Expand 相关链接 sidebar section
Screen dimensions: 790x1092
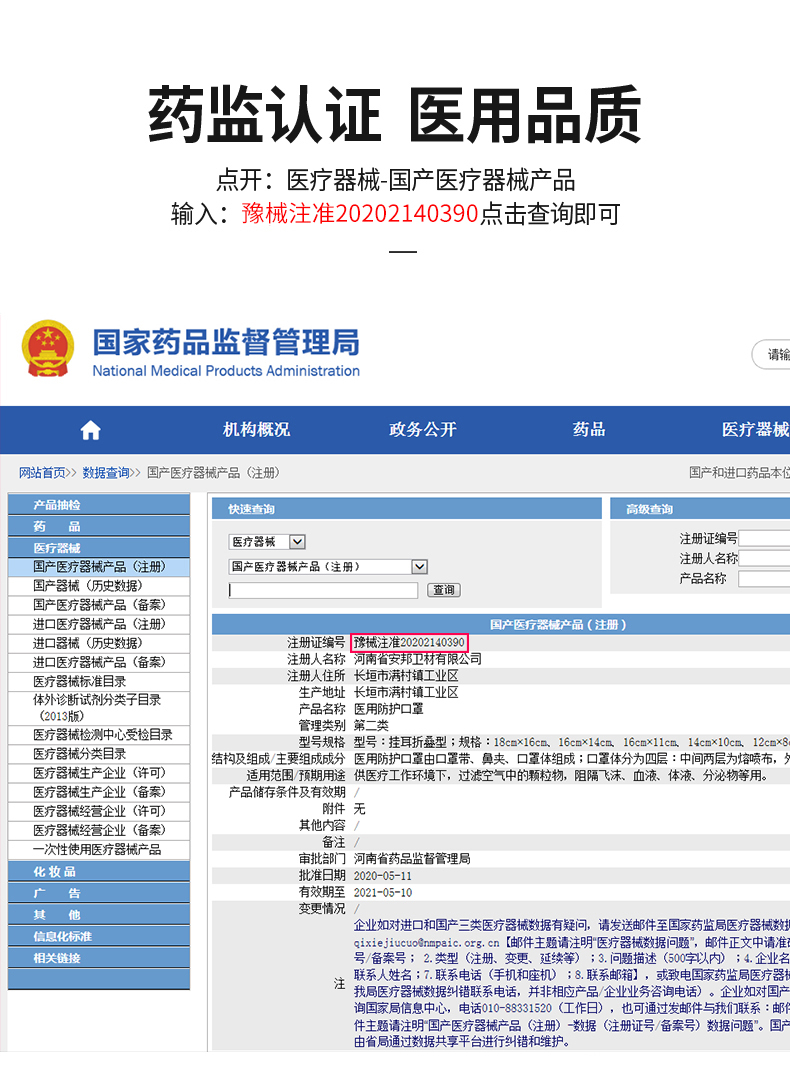coord(99,958)
